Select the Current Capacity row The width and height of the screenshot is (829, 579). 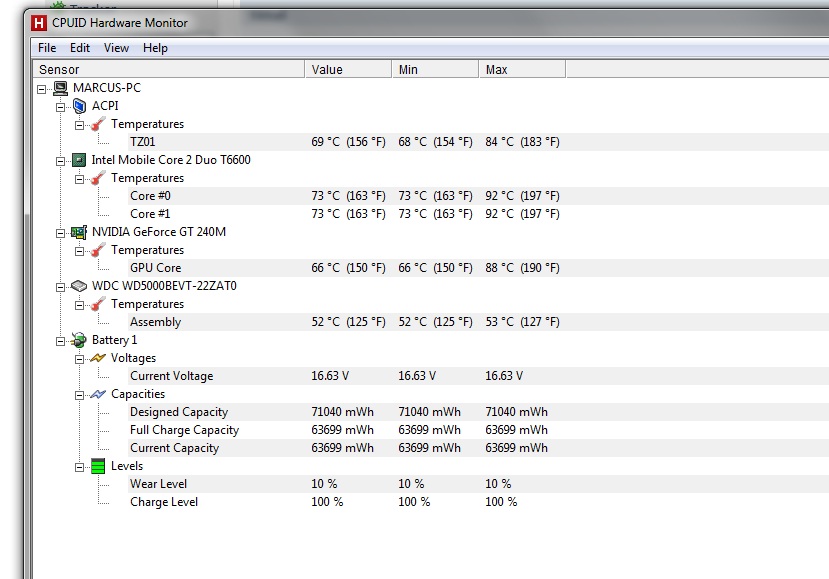[x=478, y=448]
